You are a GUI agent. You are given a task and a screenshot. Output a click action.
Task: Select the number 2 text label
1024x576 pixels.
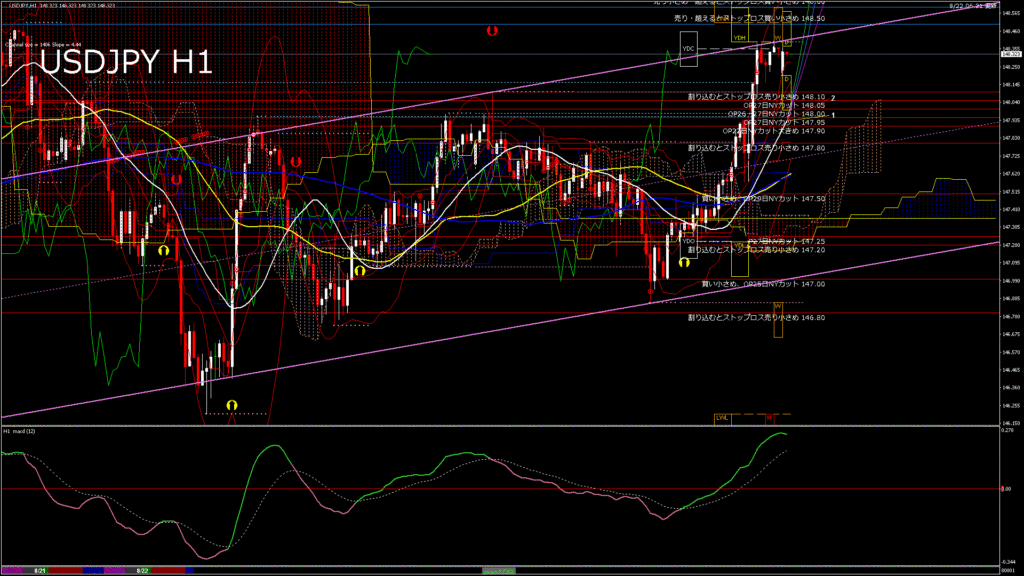tap(833, 97)
